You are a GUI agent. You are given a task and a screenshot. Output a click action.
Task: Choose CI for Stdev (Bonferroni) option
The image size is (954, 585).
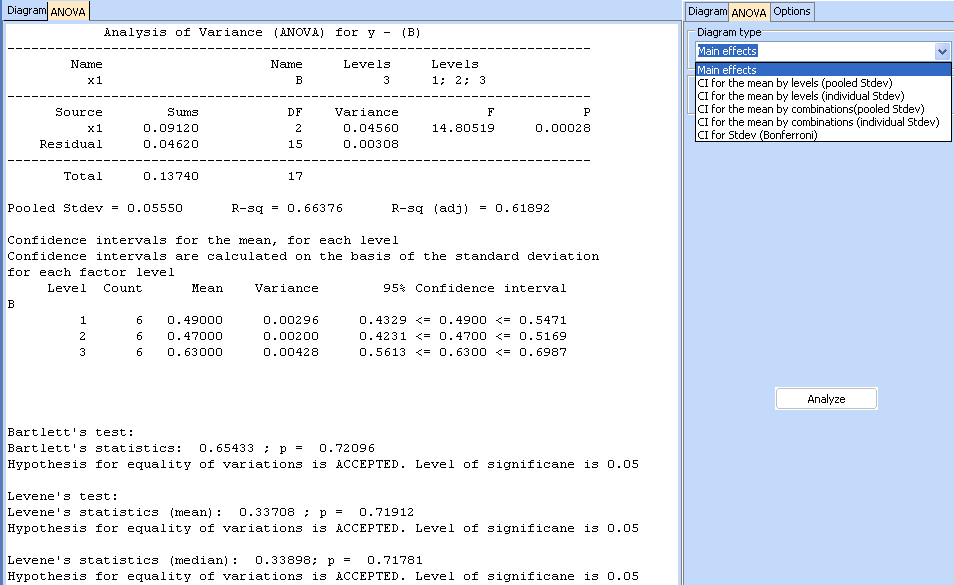(x=757, y=135)
